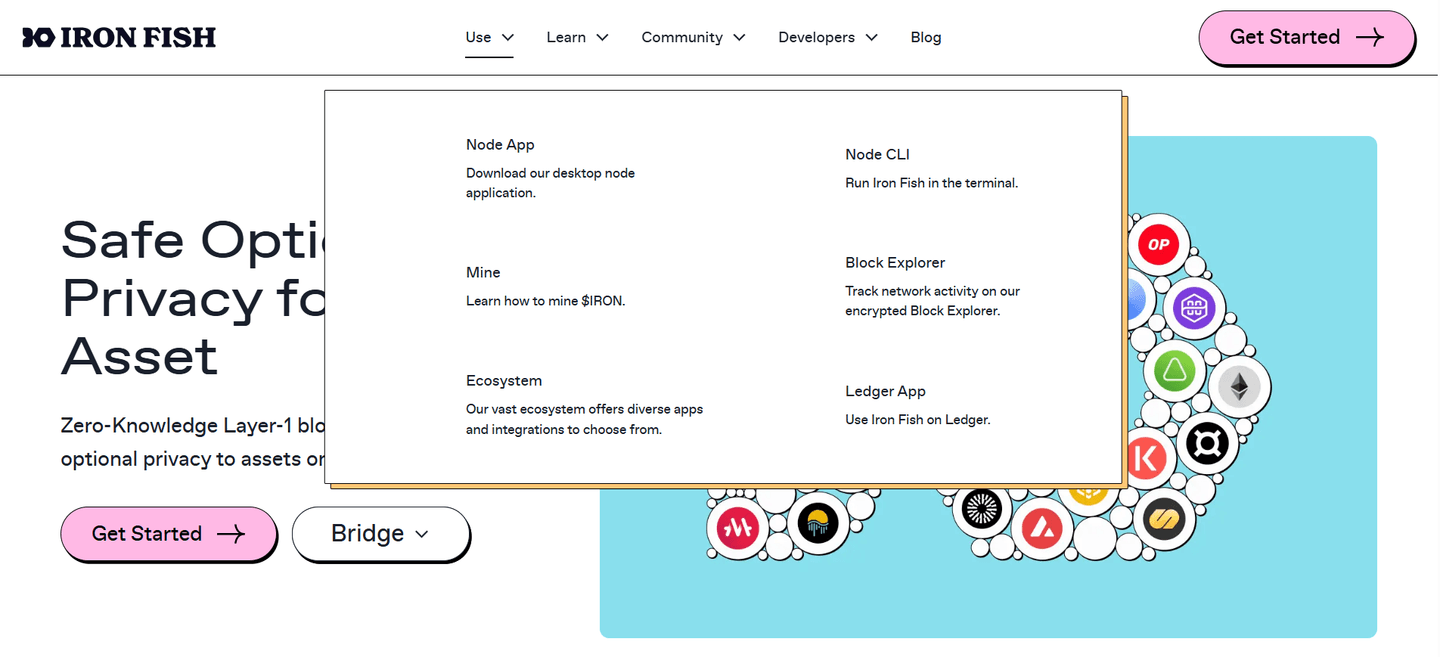Go to the Blog page
Viewport: 1440px width, 657px height.
pos(926,37)
